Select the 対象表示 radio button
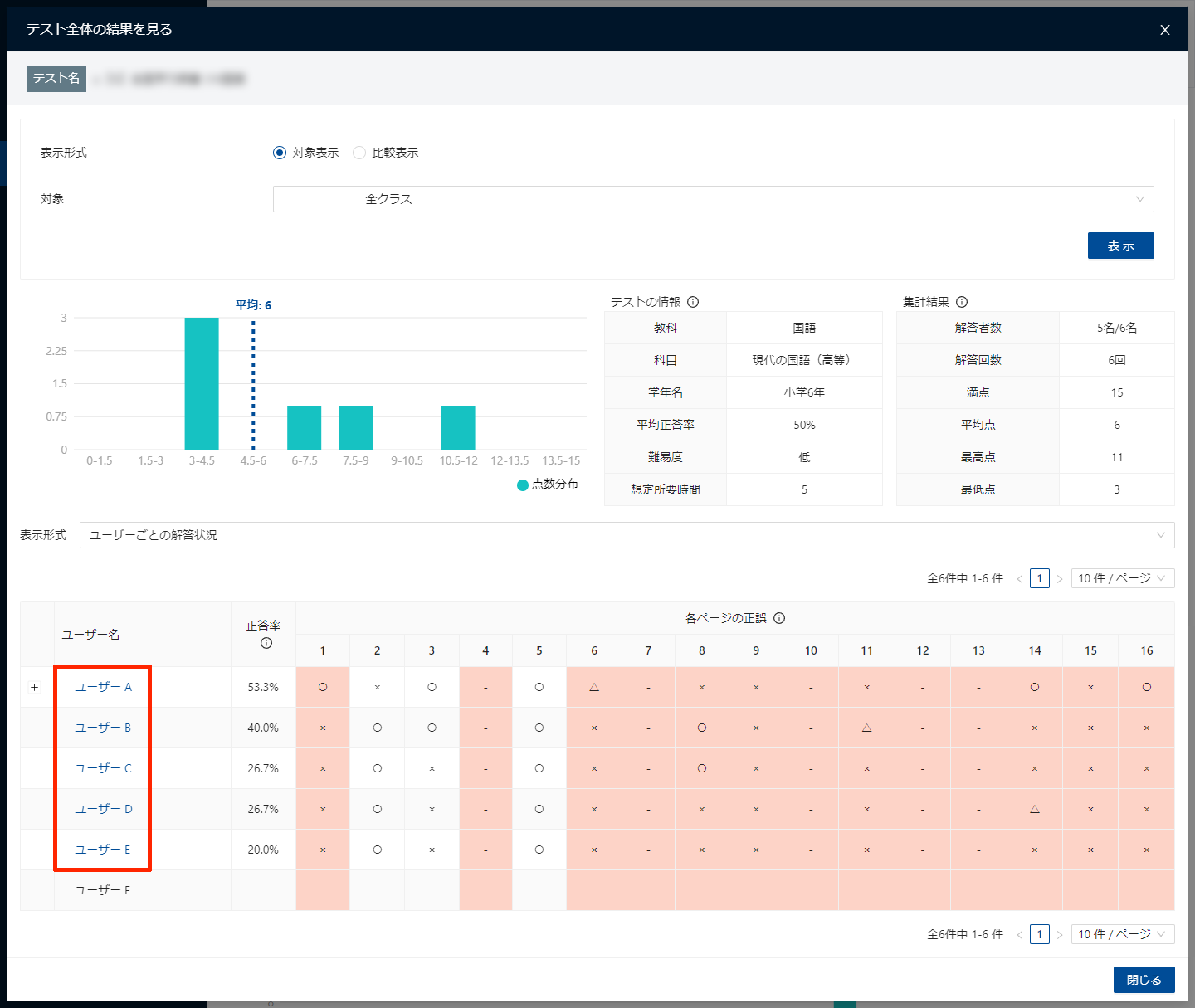 (x=280, y=153)
